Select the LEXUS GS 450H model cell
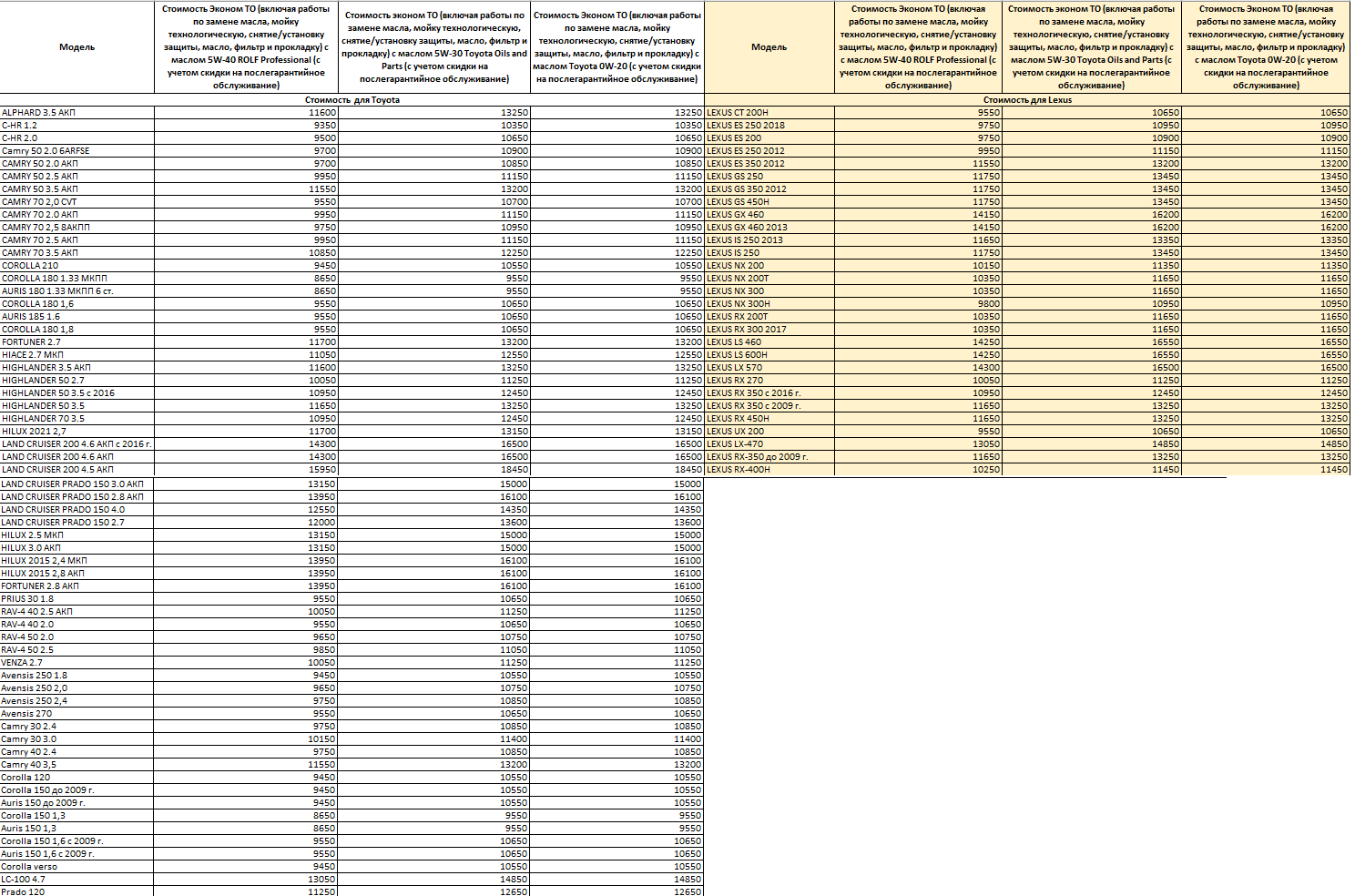This screenshot has width=1355, height=896. point(769,202)
